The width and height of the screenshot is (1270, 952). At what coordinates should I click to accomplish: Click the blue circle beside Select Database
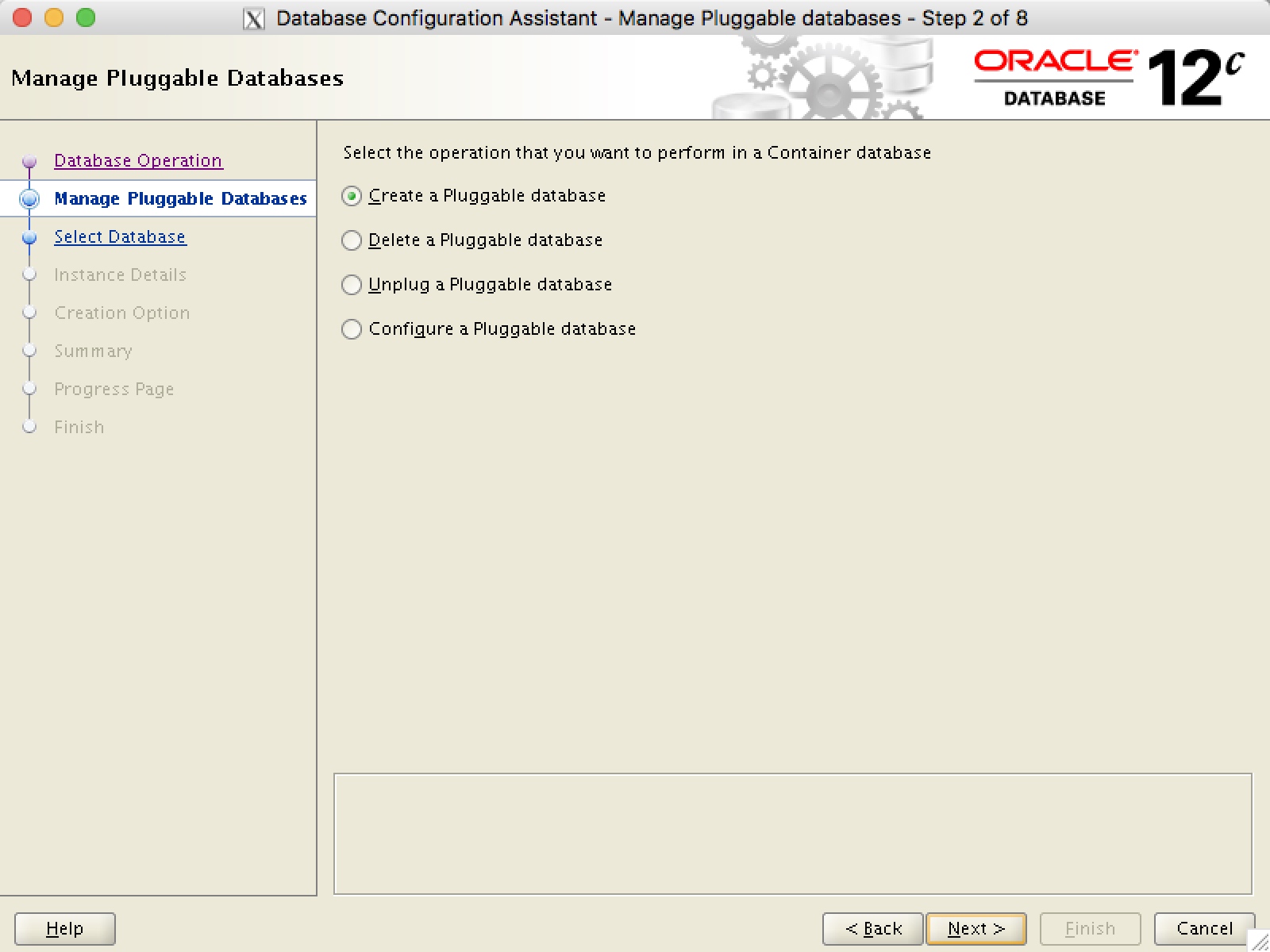pyautogui.click(x=30, y=236)
